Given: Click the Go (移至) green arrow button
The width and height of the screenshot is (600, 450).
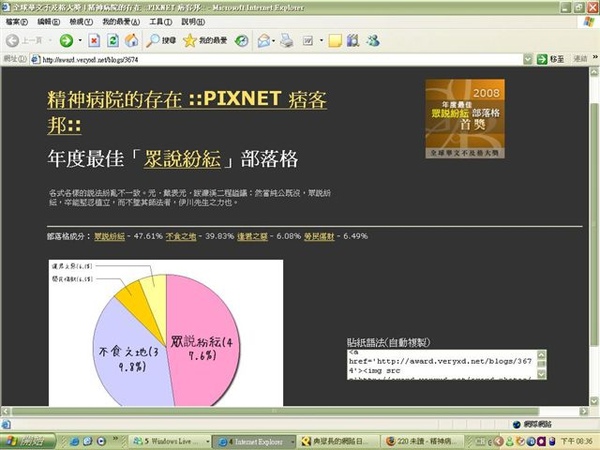Looking at the screenshot, I should point(550,59).
